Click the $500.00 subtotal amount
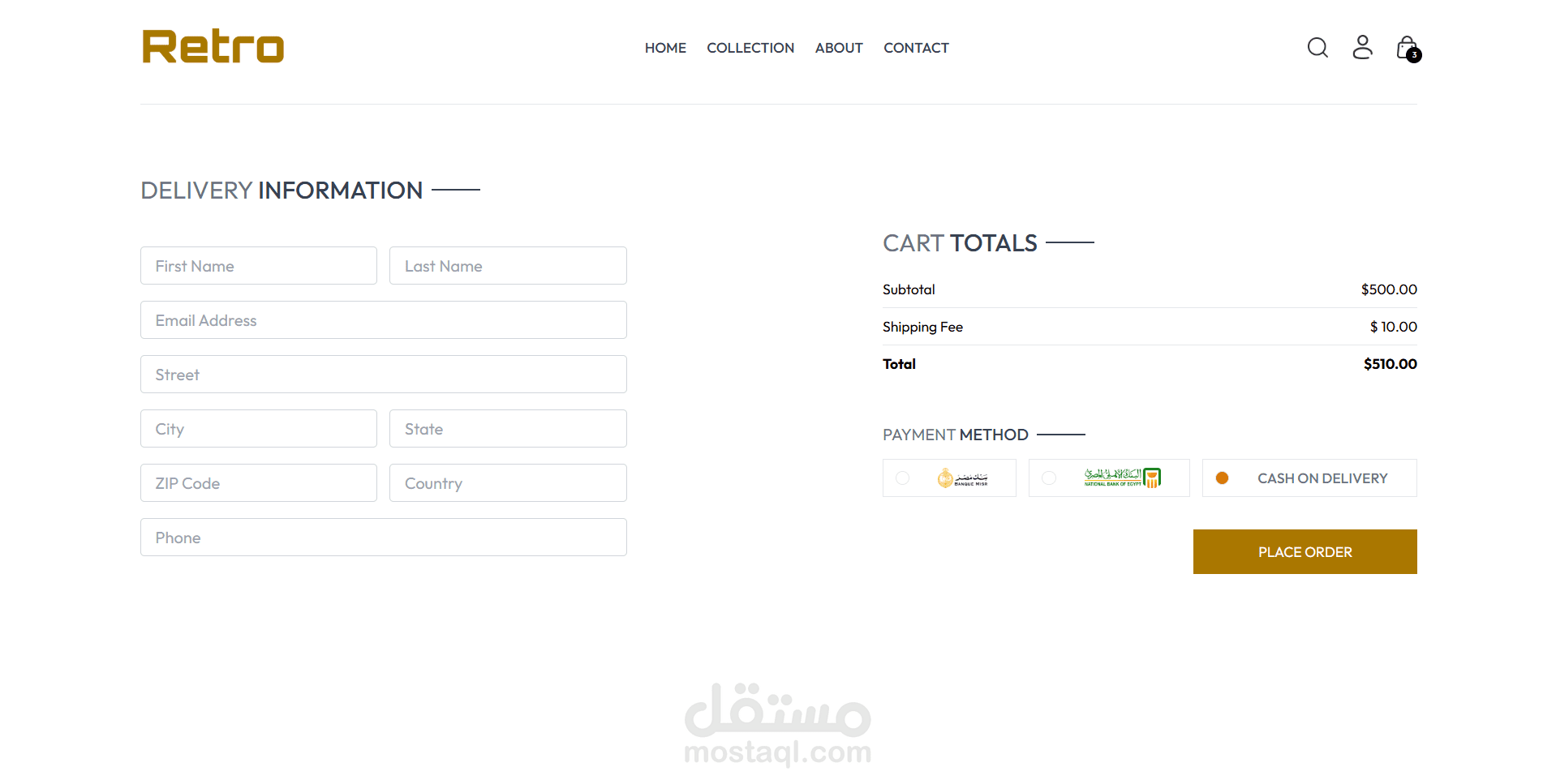Image resolution: width=1556 pixels, height=784 pixels. (1389, 289)
